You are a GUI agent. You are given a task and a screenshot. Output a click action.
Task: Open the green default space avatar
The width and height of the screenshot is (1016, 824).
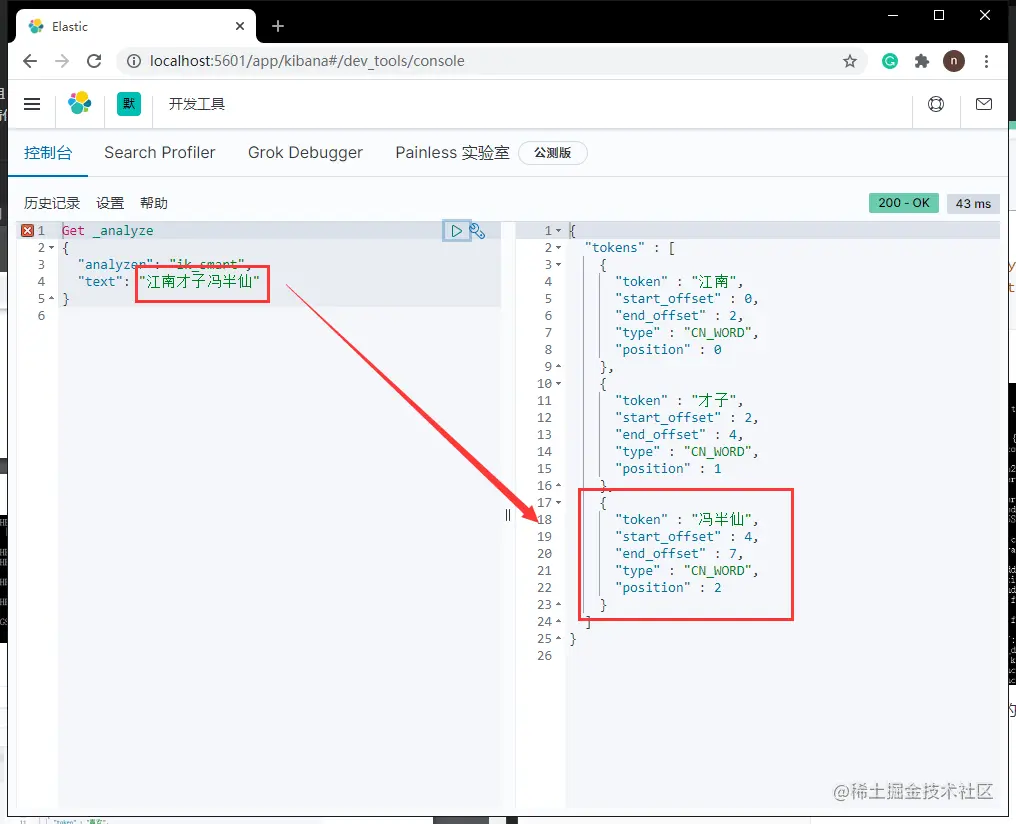(x=128, y=104)
